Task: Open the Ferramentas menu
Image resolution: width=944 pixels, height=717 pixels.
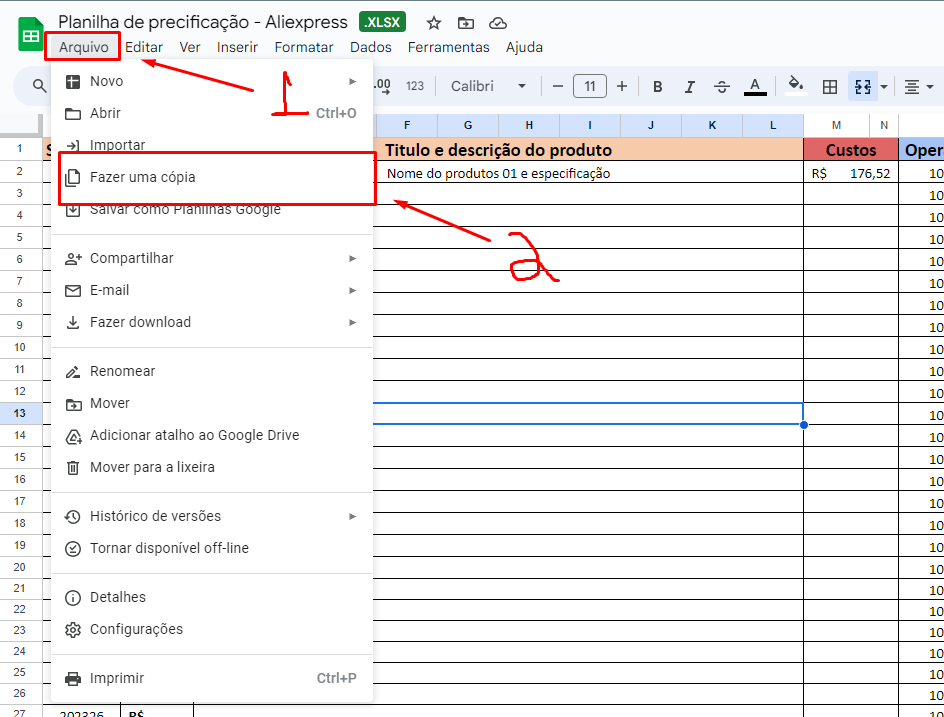Action: click(449, 47)
